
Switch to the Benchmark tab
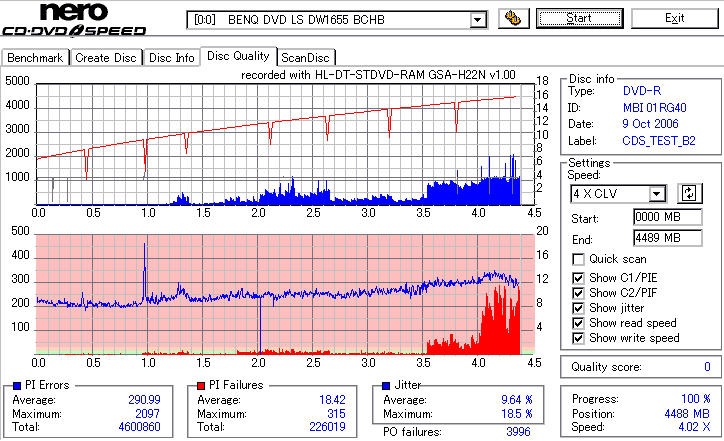35,58
